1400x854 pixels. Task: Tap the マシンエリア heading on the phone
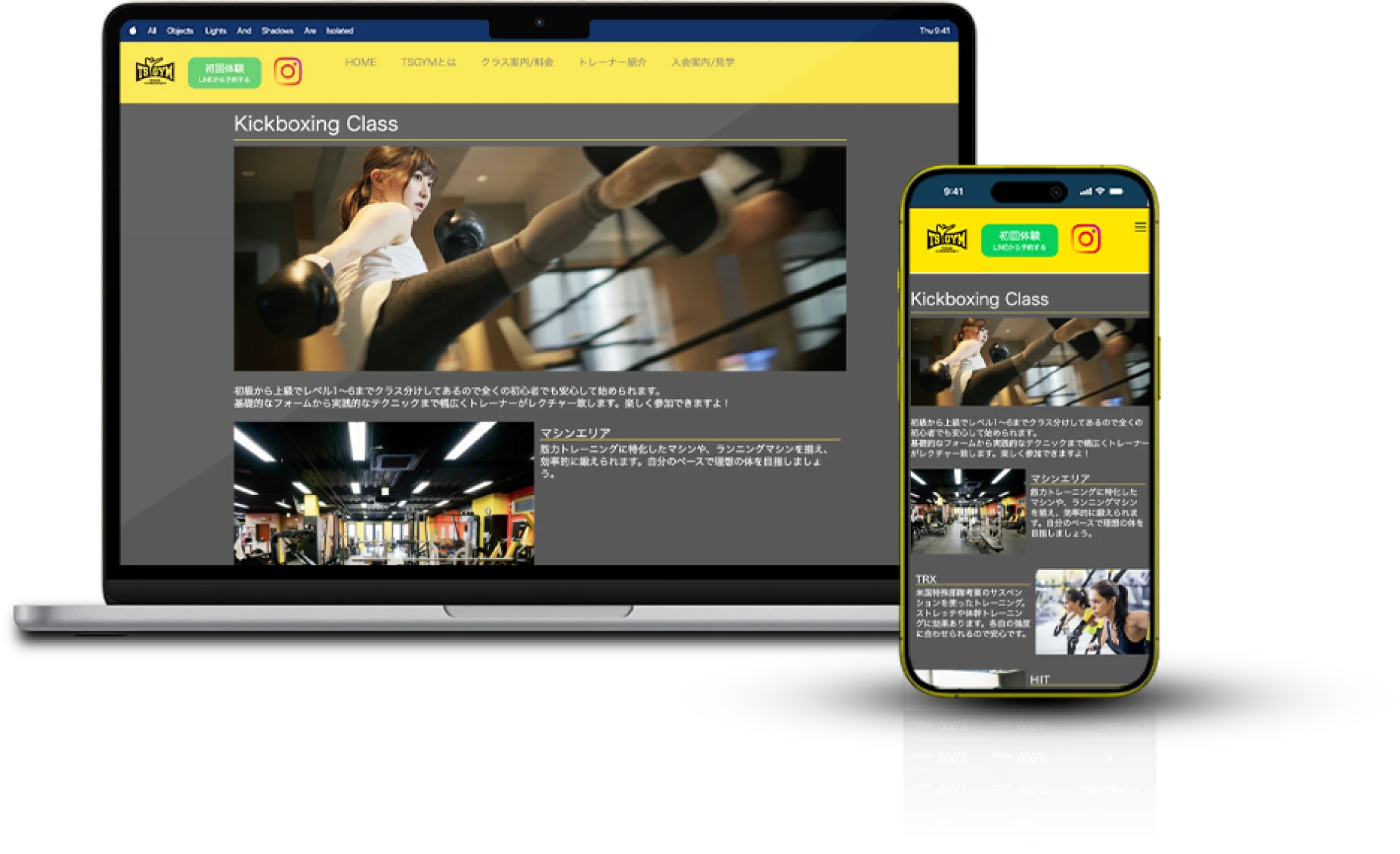pos(1060,478)
